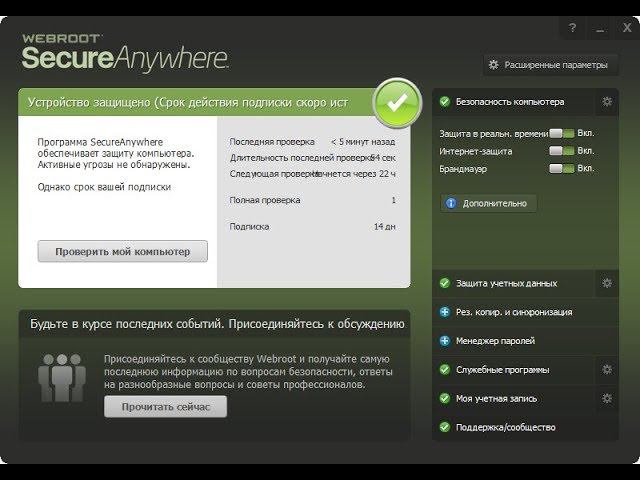
Task: Click green check icon beside Поддержка/сообщество
Action: pyautogui.click(x=445, y=427)
